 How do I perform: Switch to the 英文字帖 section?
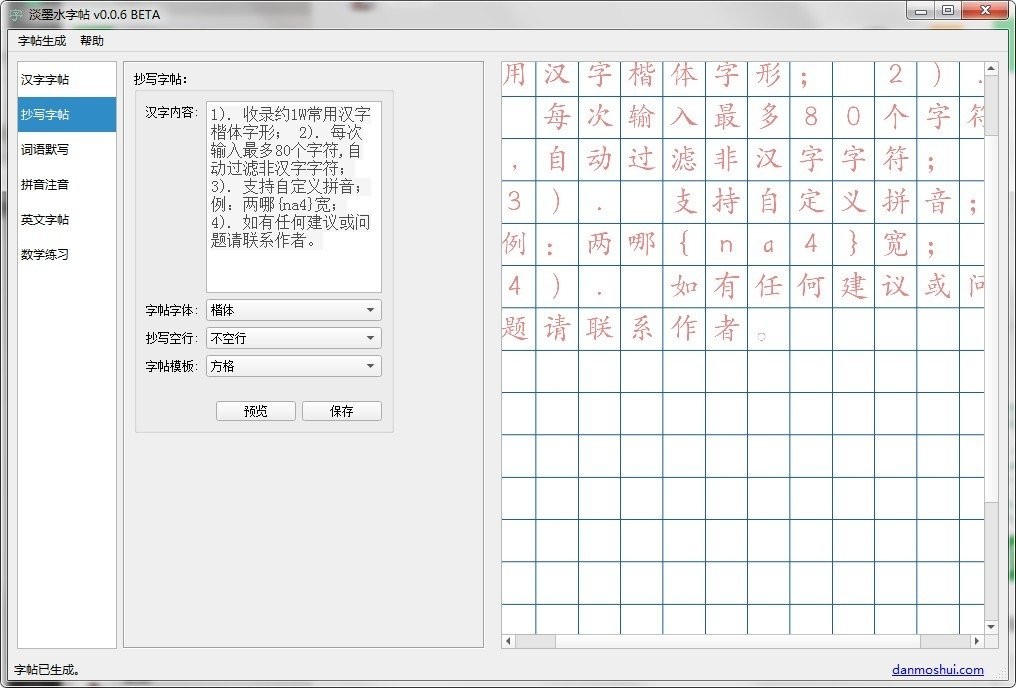coord(47,219)
